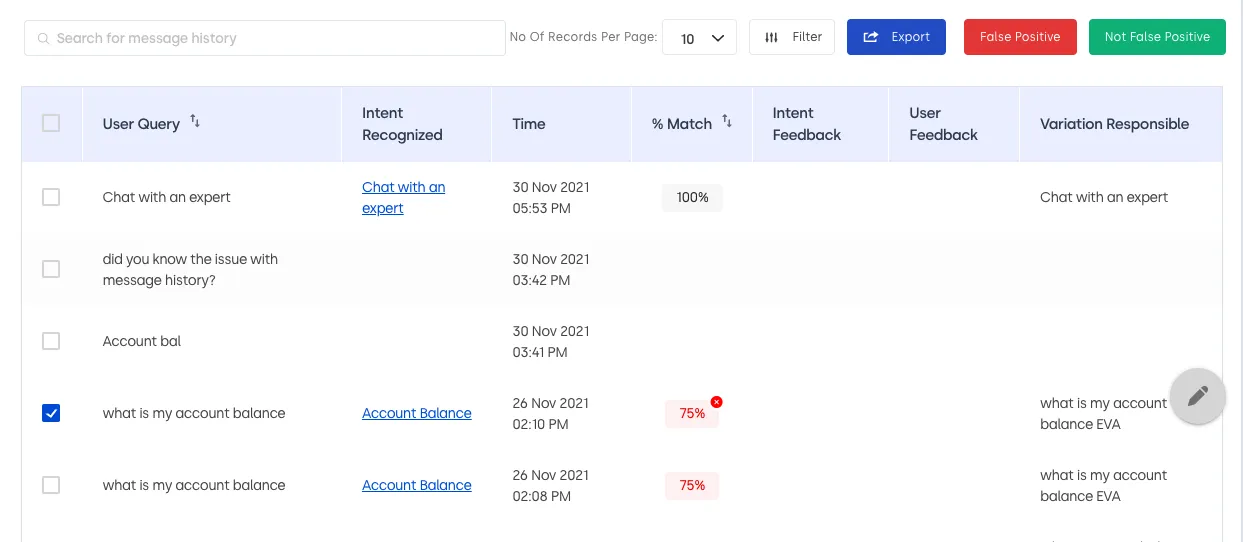This screenshot has height=542, width=1243.
Task: Click the blue Export button
Action: (x=896, y=37)
